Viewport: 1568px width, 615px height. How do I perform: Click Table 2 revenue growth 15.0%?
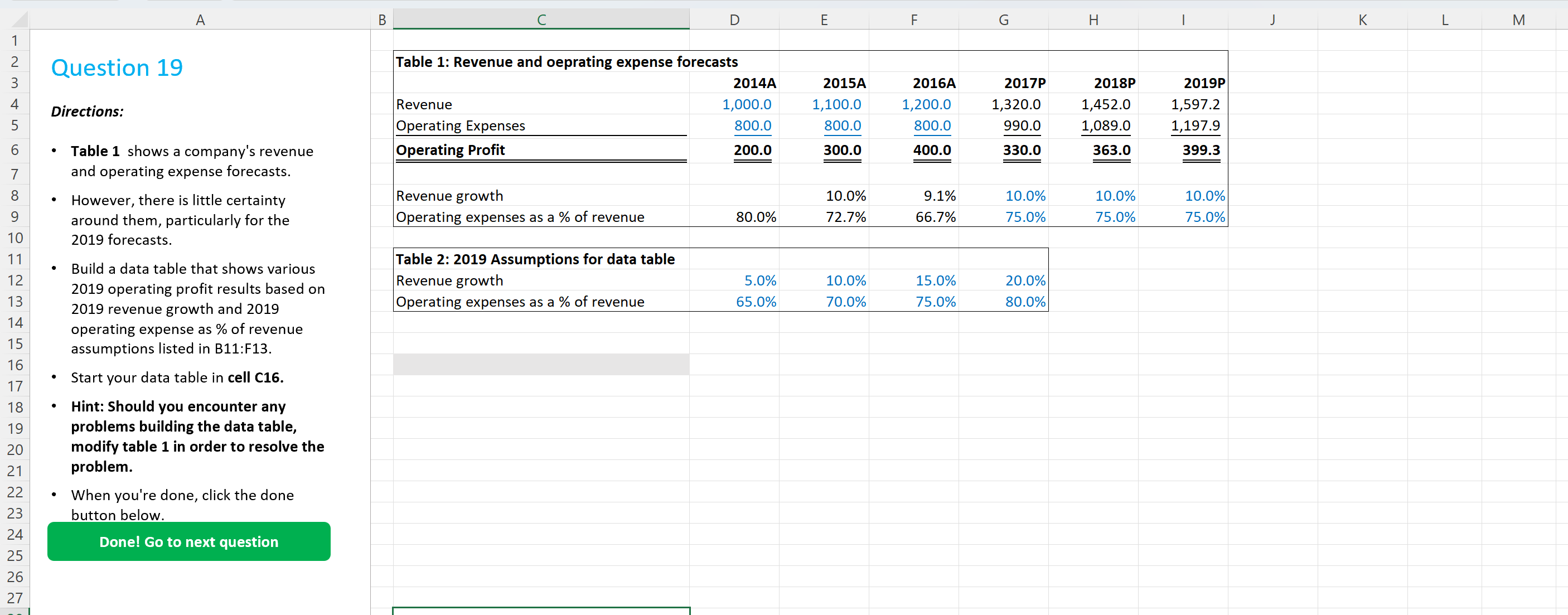(x=935, y=280)
